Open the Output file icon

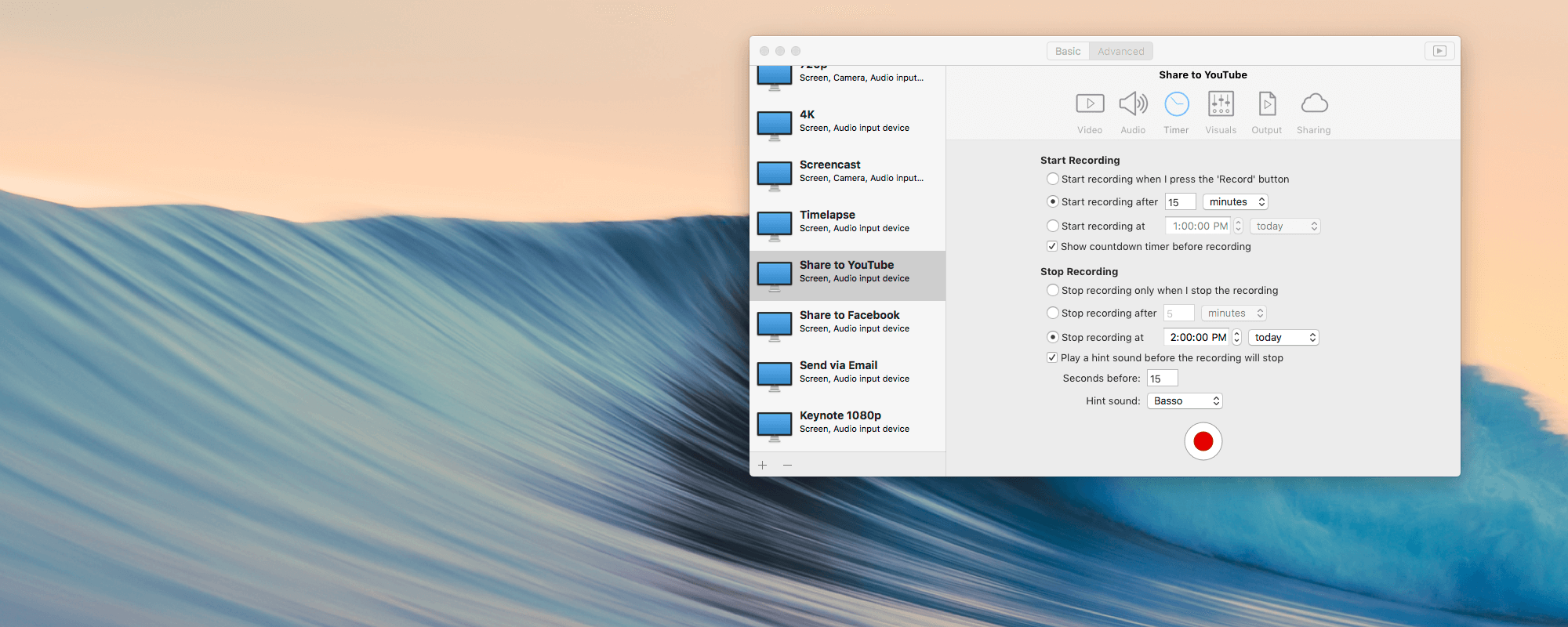pyautogui.click(x=1267, y=104)
